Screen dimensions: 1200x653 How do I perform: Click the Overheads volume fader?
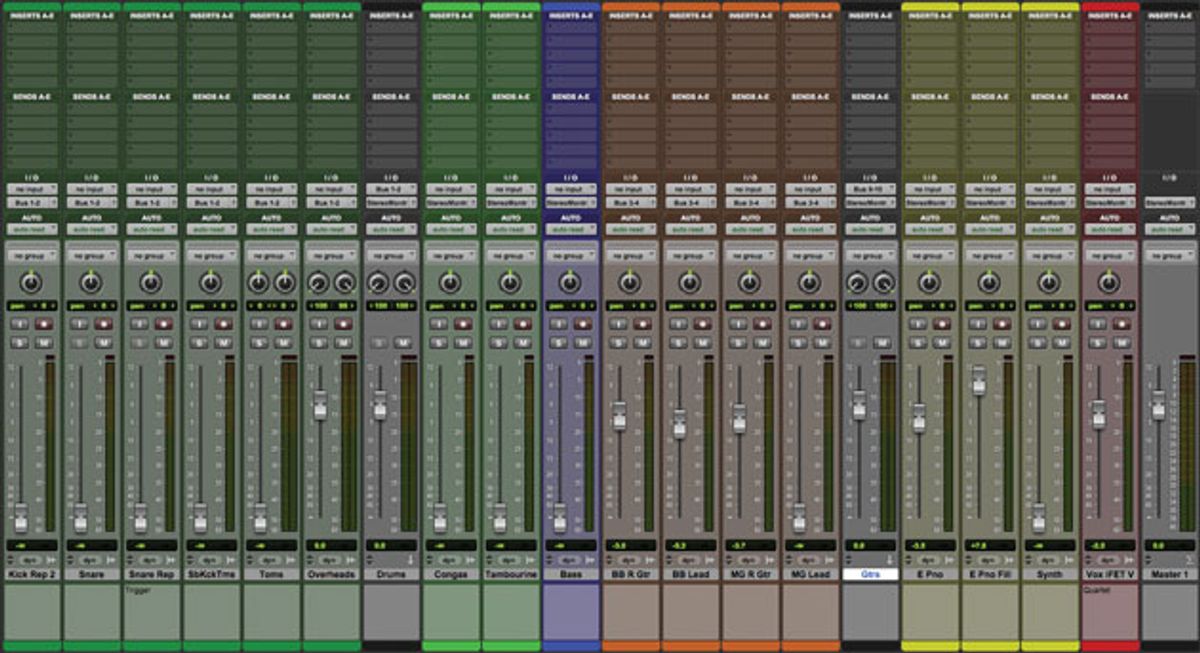(320, 404)
